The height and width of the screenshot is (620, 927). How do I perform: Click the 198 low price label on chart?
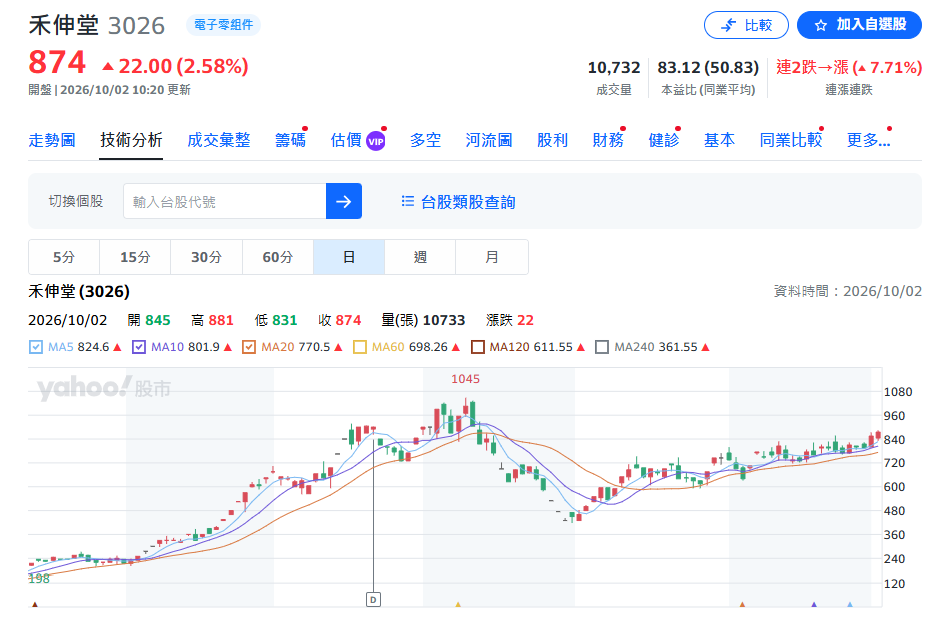39,579
